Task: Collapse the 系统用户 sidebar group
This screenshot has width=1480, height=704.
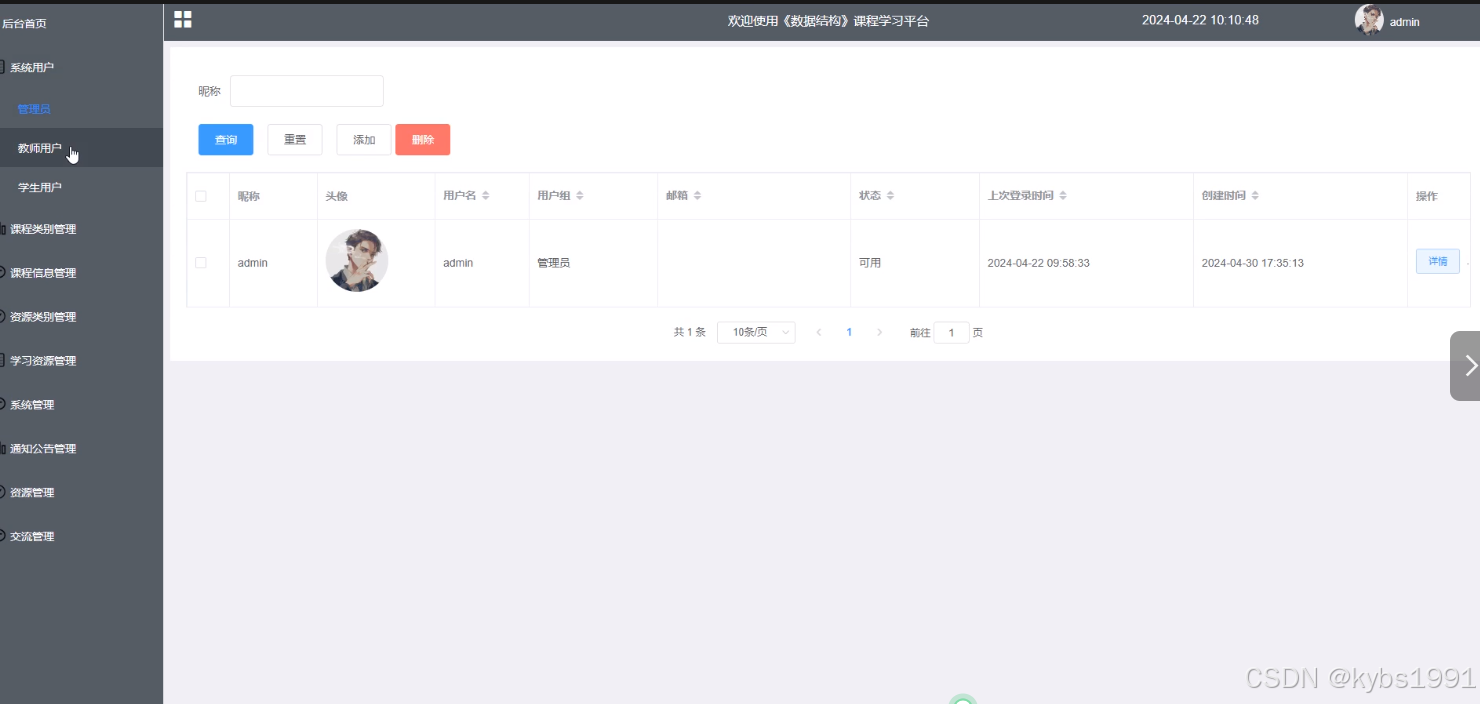Action: 81,67
